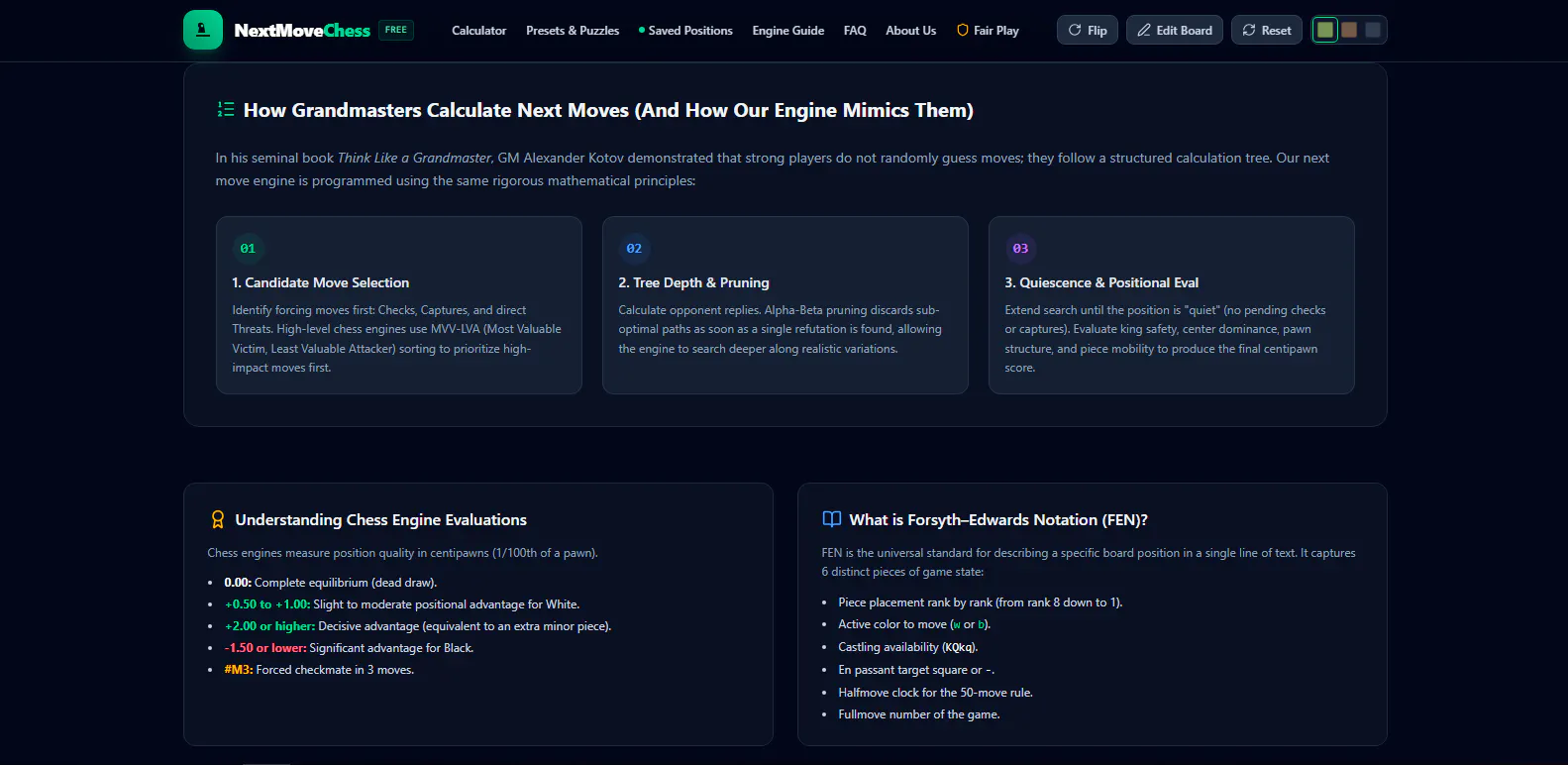The width and height of the screenshot is (1568, 765).
Task: Click the 03 step badge
Action: [x=1020, y=249]
